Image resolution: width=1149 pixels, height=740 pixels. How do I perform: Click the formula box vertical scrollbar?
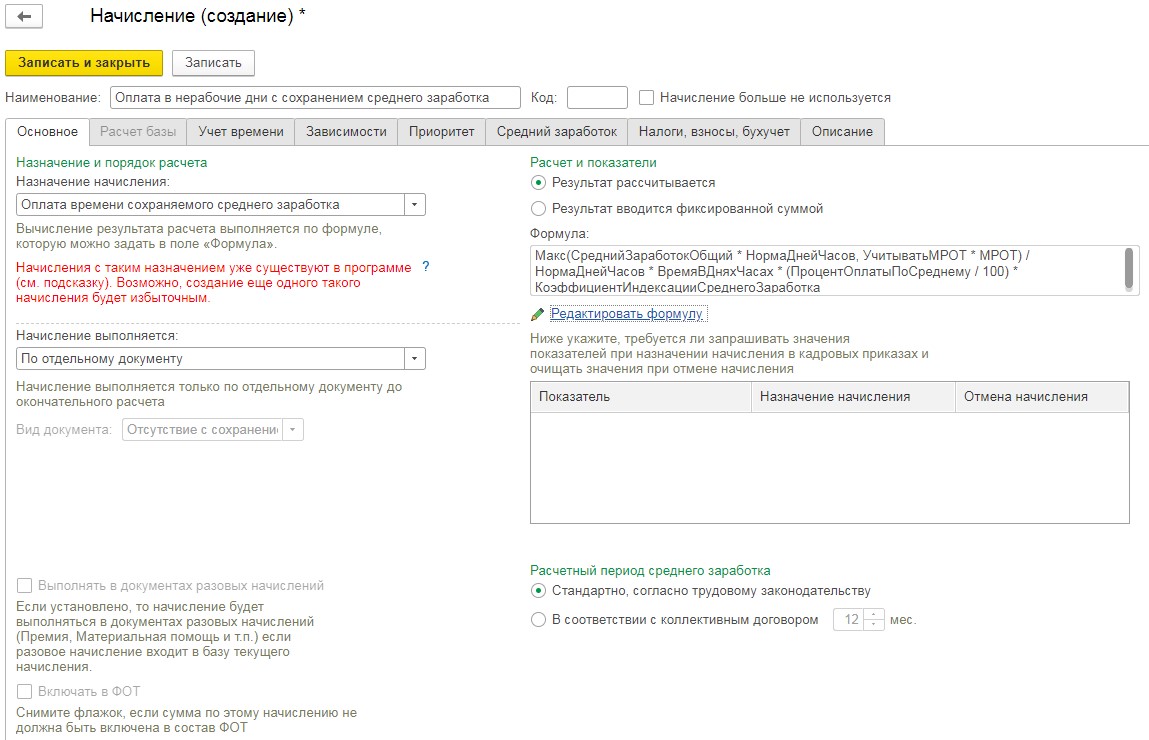(x=1128, y=270)
